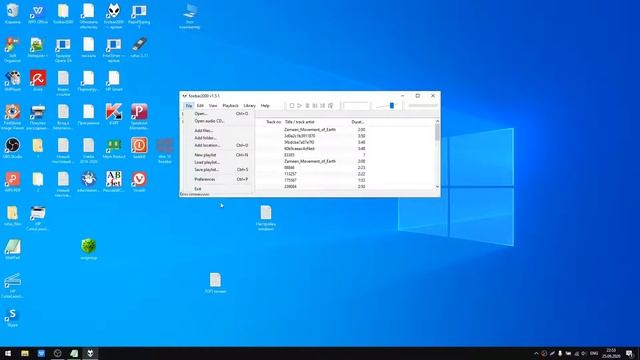The width and height of the screenshot is (640, 360).
Task: Open the View menu
Action: click(213, 106)
